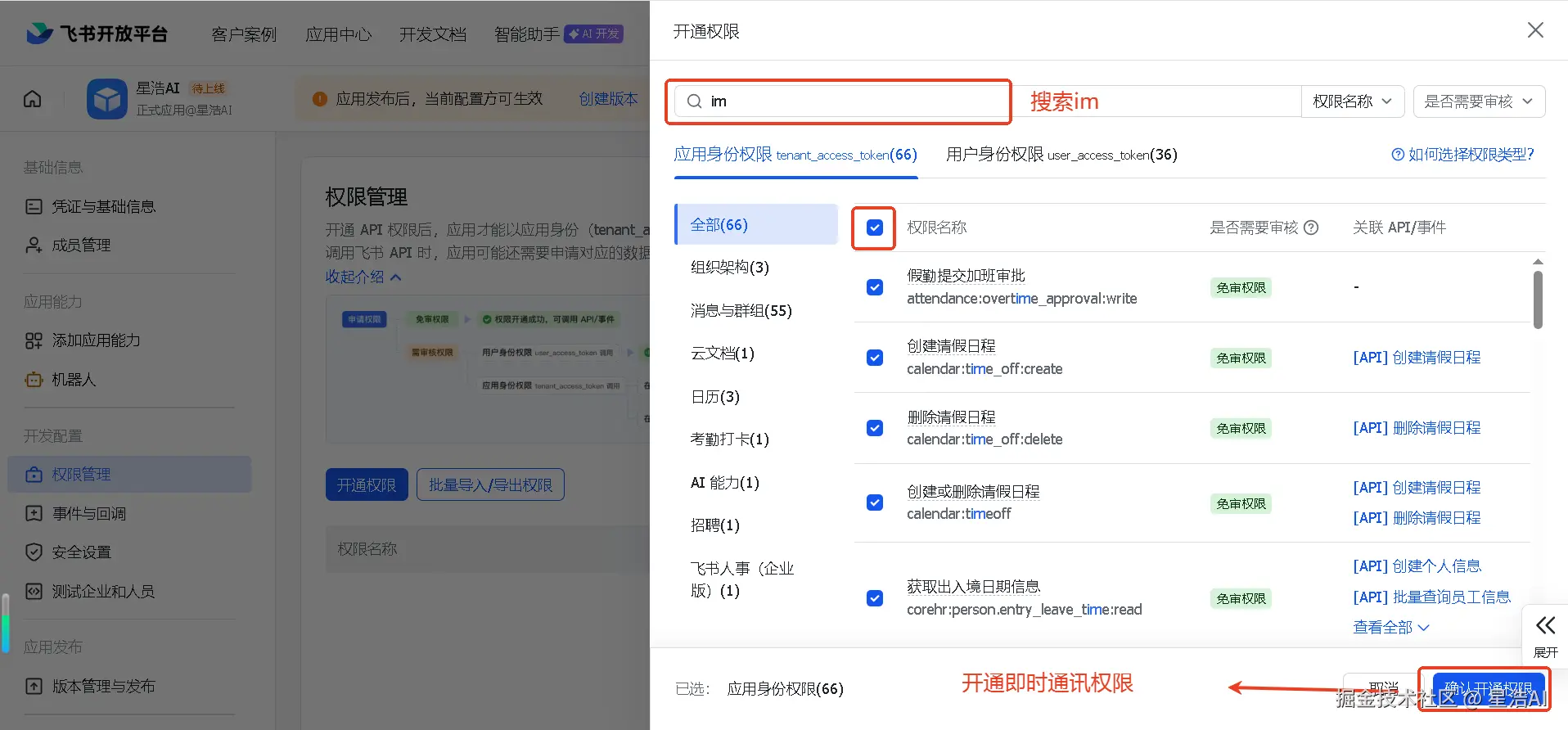1568x730 pixels.
Task: Collapse the intro via 收起介绍
Action: pos(363,277)
